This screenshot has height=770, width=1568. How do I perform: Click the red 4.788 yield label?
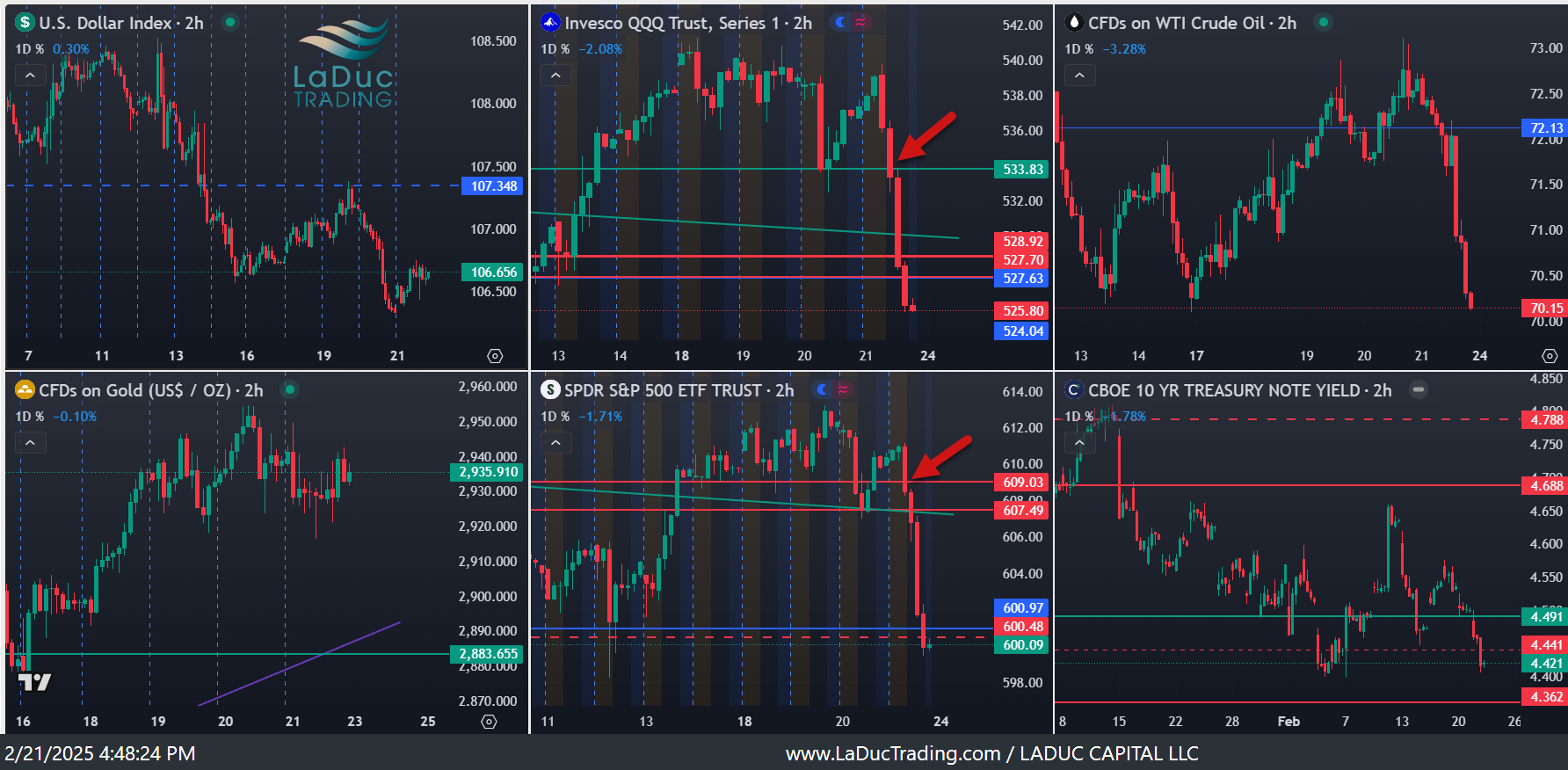[x=1545, y=420]
